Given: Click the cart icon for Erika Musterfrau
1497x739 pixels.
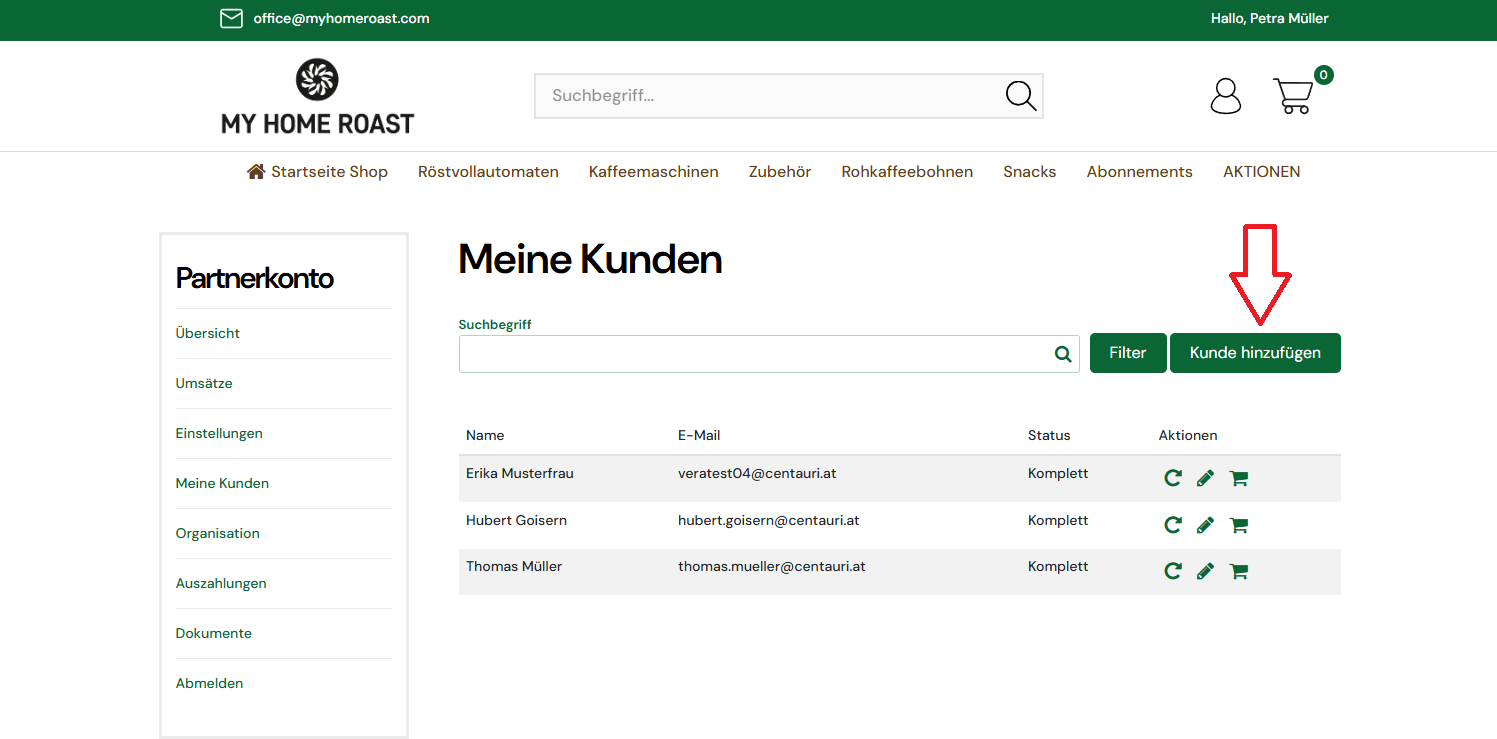Looking at the screenshot, I should [x=1238, y=478].
